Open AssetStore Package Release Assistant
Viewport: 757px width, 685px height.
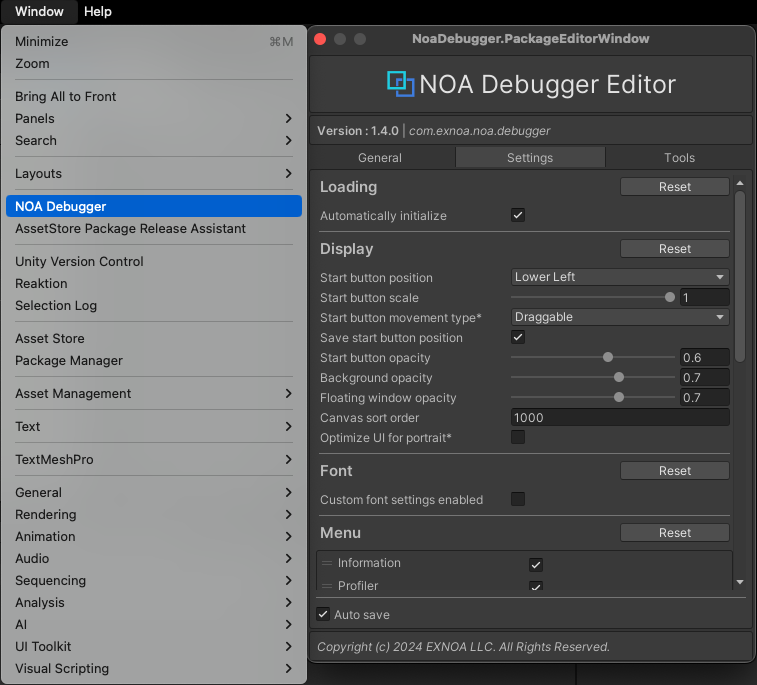pos(154,228)
